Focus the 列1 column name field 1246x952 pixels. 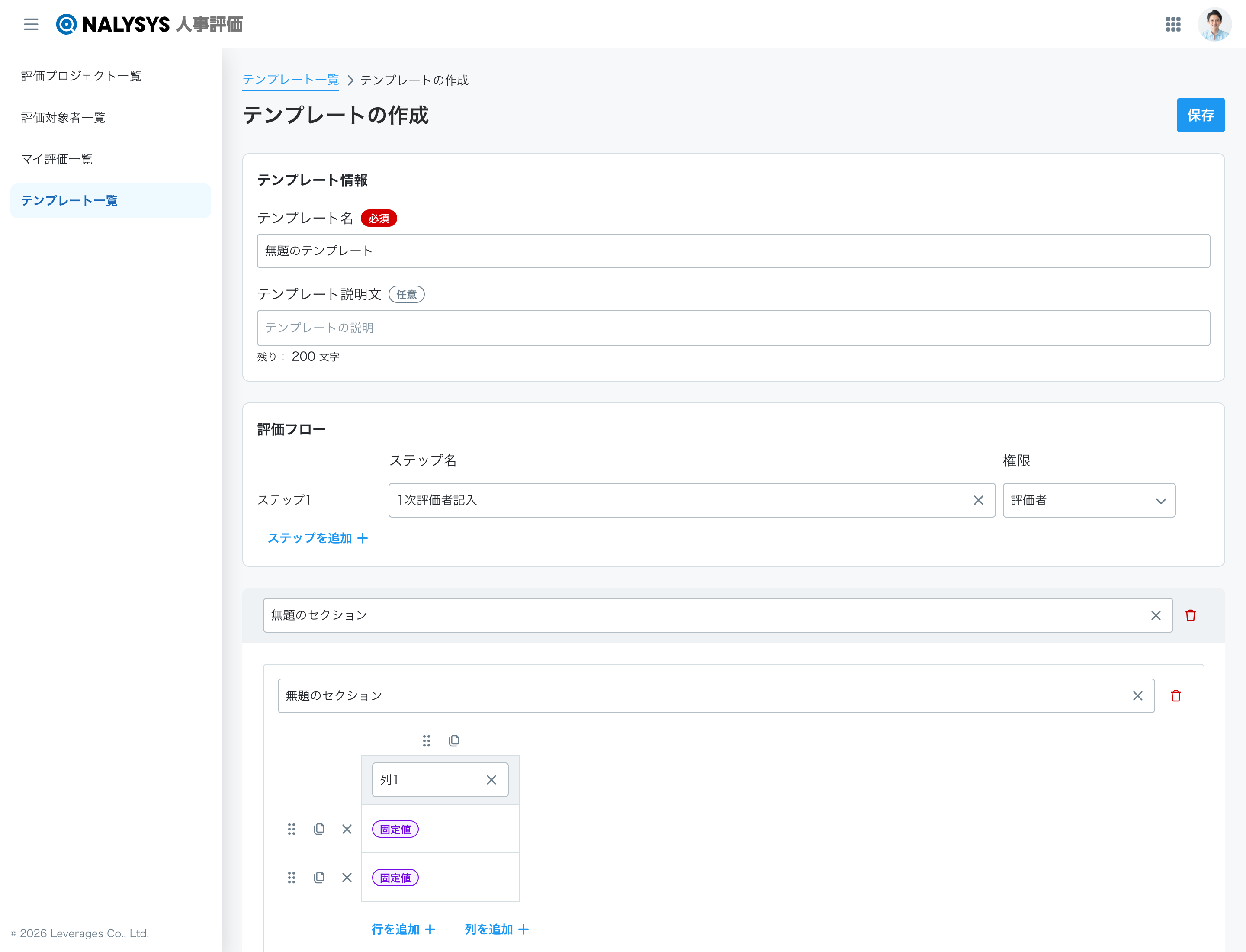point(440,780)
